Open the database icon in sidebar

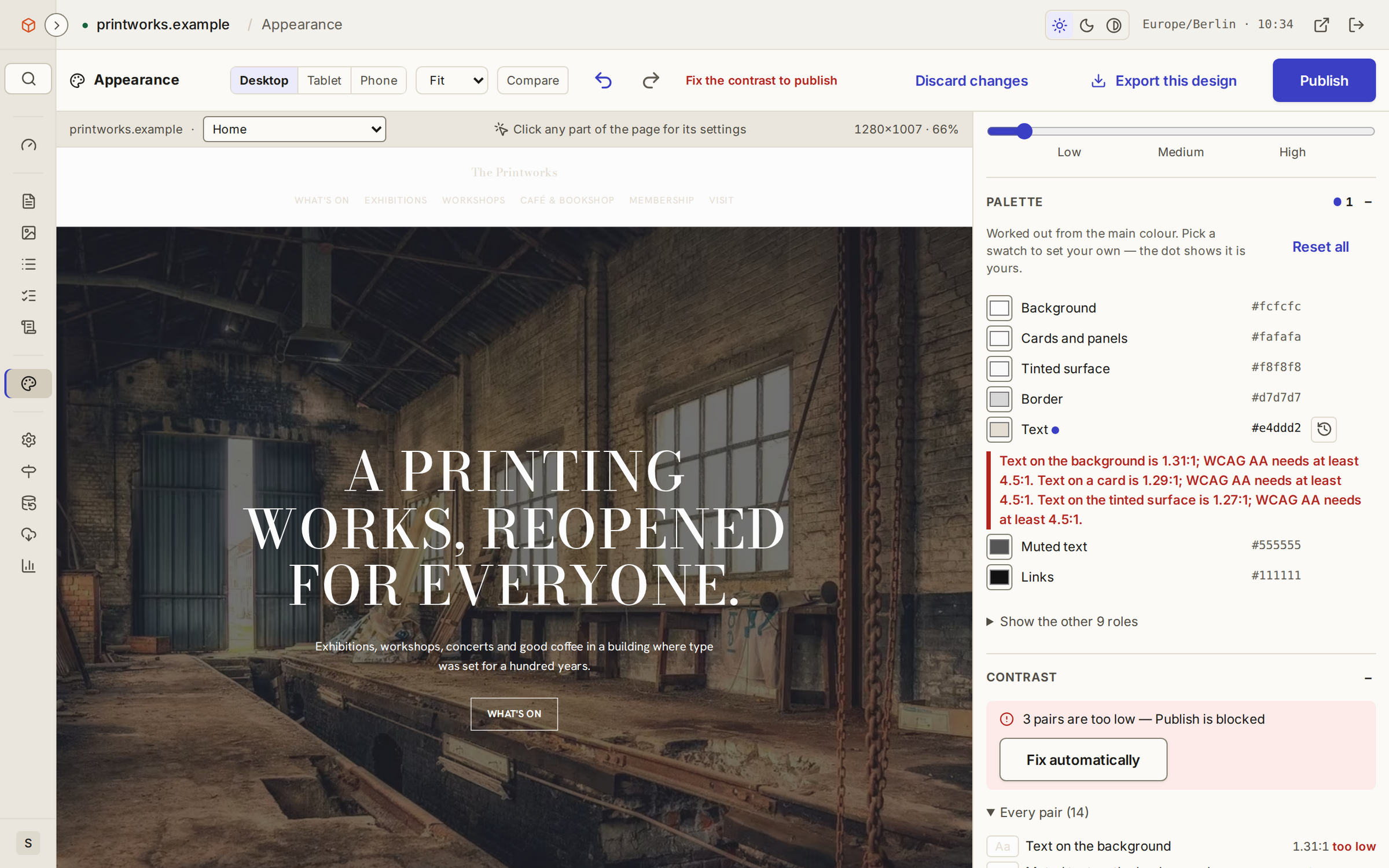pyautogui.click(x=28, y=503)
